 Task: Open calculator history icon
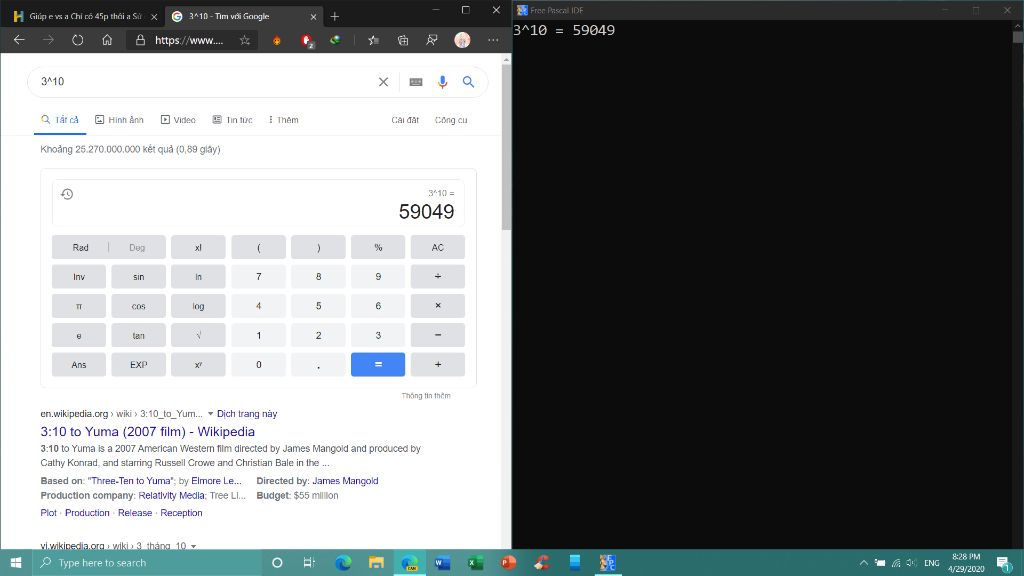(x=67, y=194)
